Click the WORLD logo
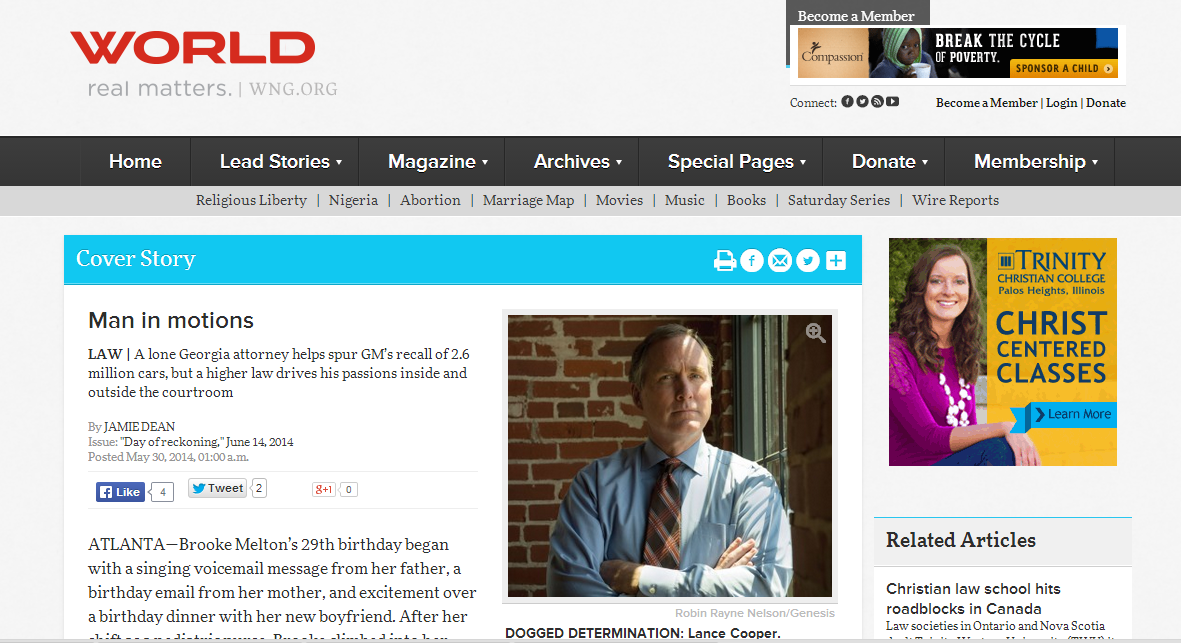1181x643 pixels. [193, 48]
